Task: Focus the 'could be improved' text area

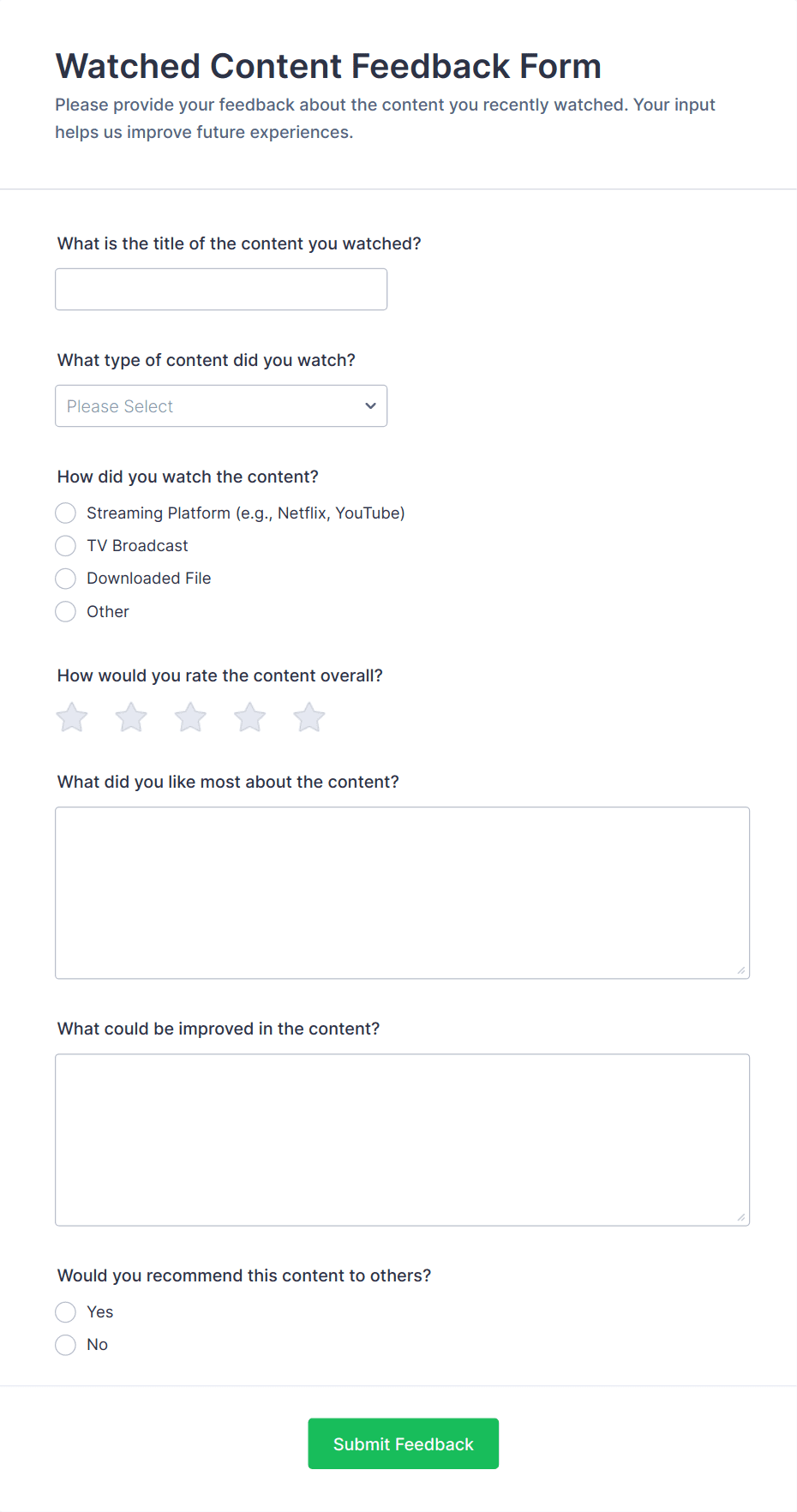Action: 402,1139
